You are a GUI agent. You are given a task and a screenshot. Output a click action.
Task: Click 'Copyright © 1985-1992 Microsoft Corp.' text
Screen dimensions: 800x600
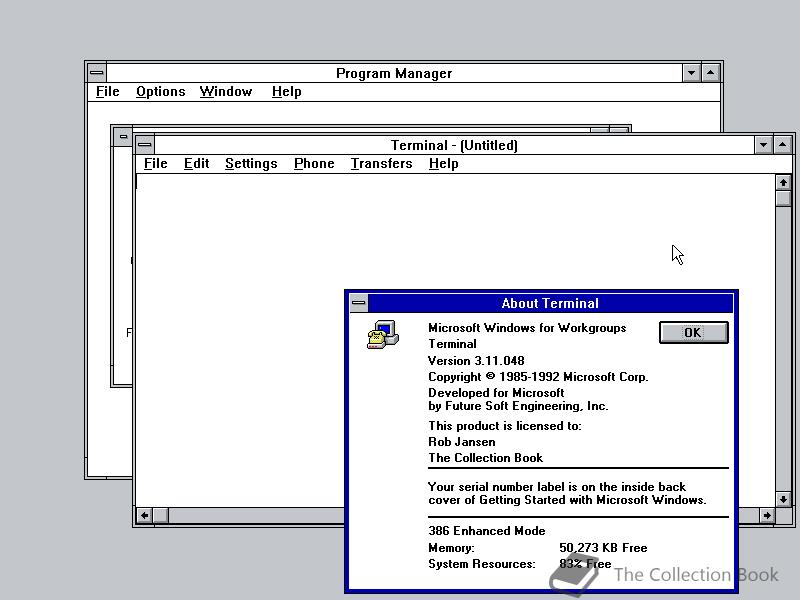538,377
